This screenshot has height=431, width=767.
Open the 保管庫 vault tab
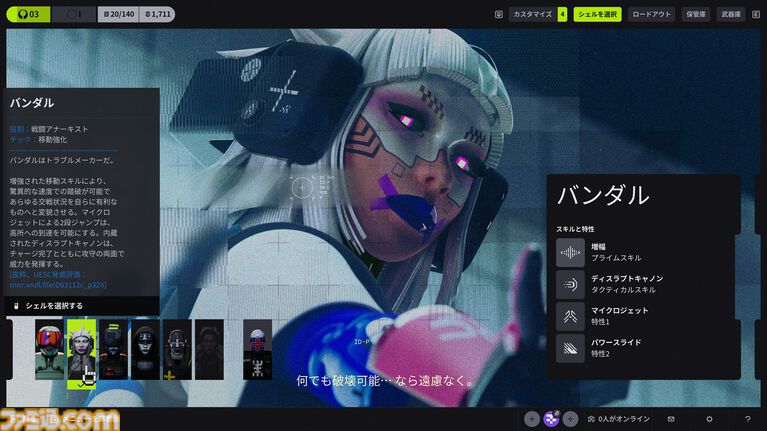[696, 14]
